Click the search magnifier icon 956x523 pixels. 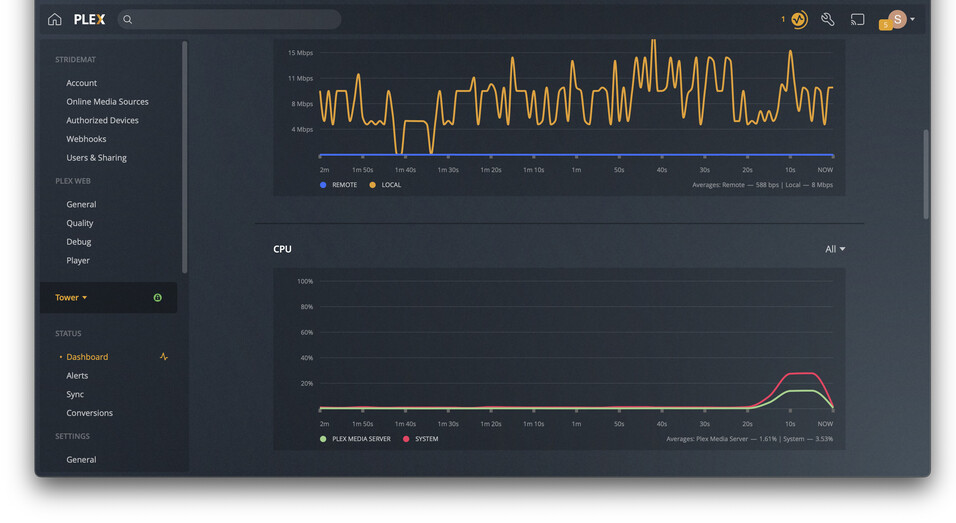(x=127, y=20)
